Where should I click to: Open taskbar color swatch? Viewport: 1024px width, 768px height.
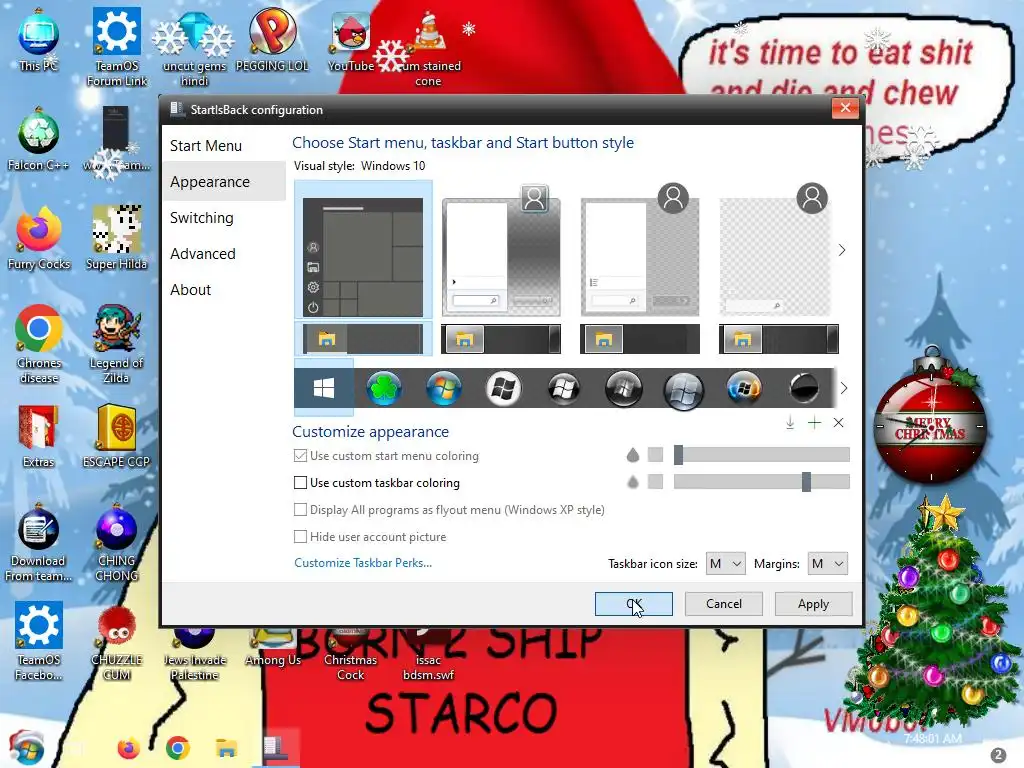(x=655, y=482)
